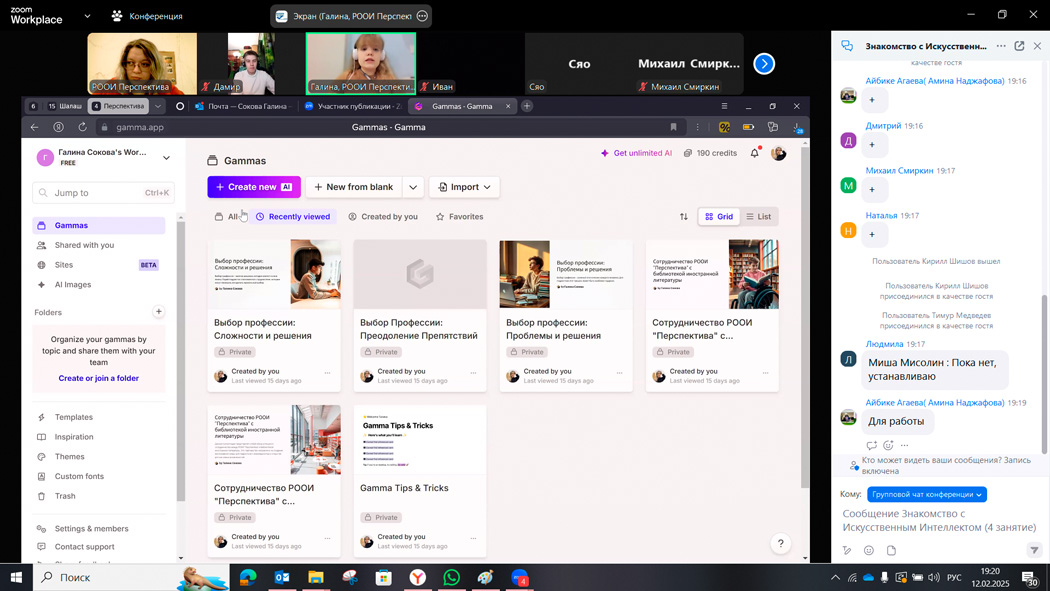Viewport: 1050px width, 591px height.
Task: Open Zoom Workplace dropdown chevron
Action: point(87,16)
